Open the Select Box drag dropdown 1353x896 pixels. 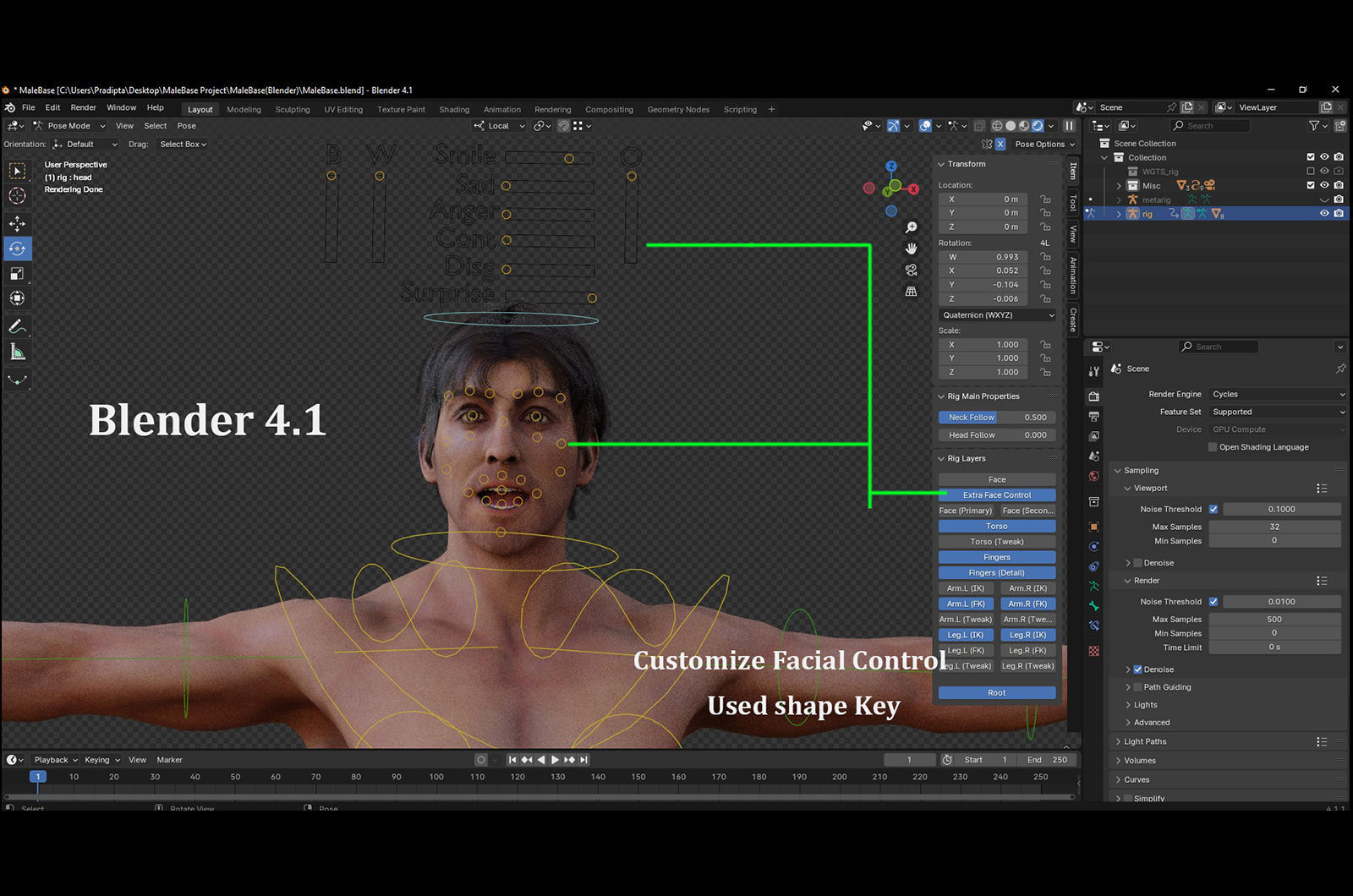[184, 145]
